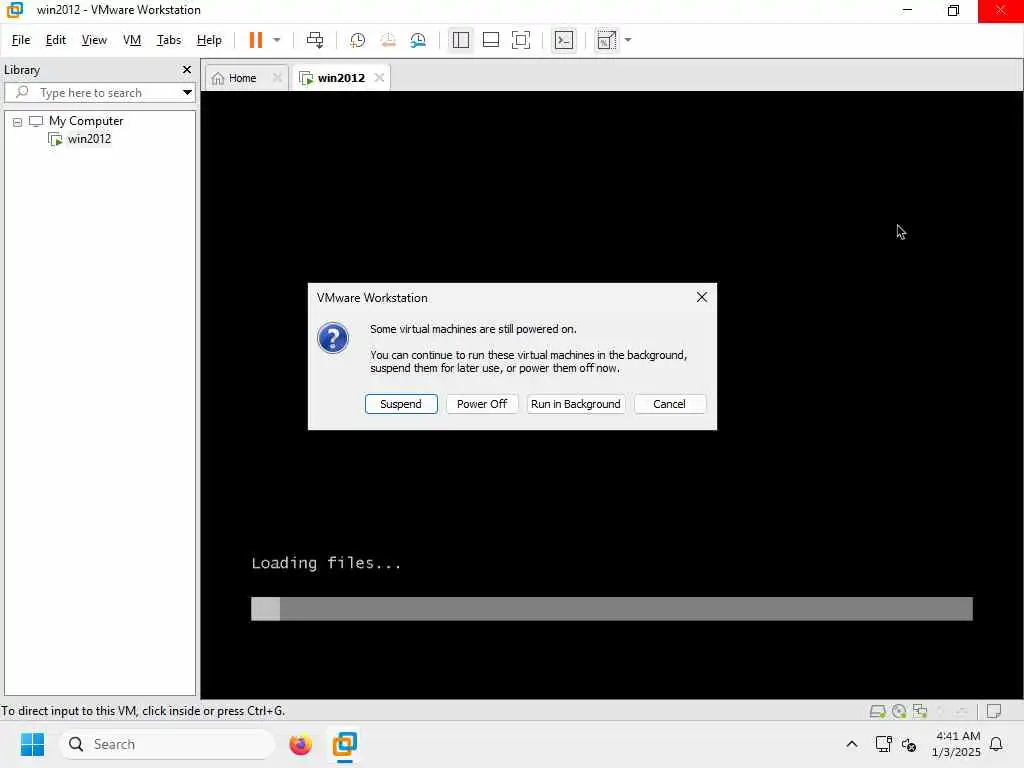Image resolution: width=1024 pixels, height=768 pixels.
Task: Click the muted volume tray icon
Action: (909, 744)
